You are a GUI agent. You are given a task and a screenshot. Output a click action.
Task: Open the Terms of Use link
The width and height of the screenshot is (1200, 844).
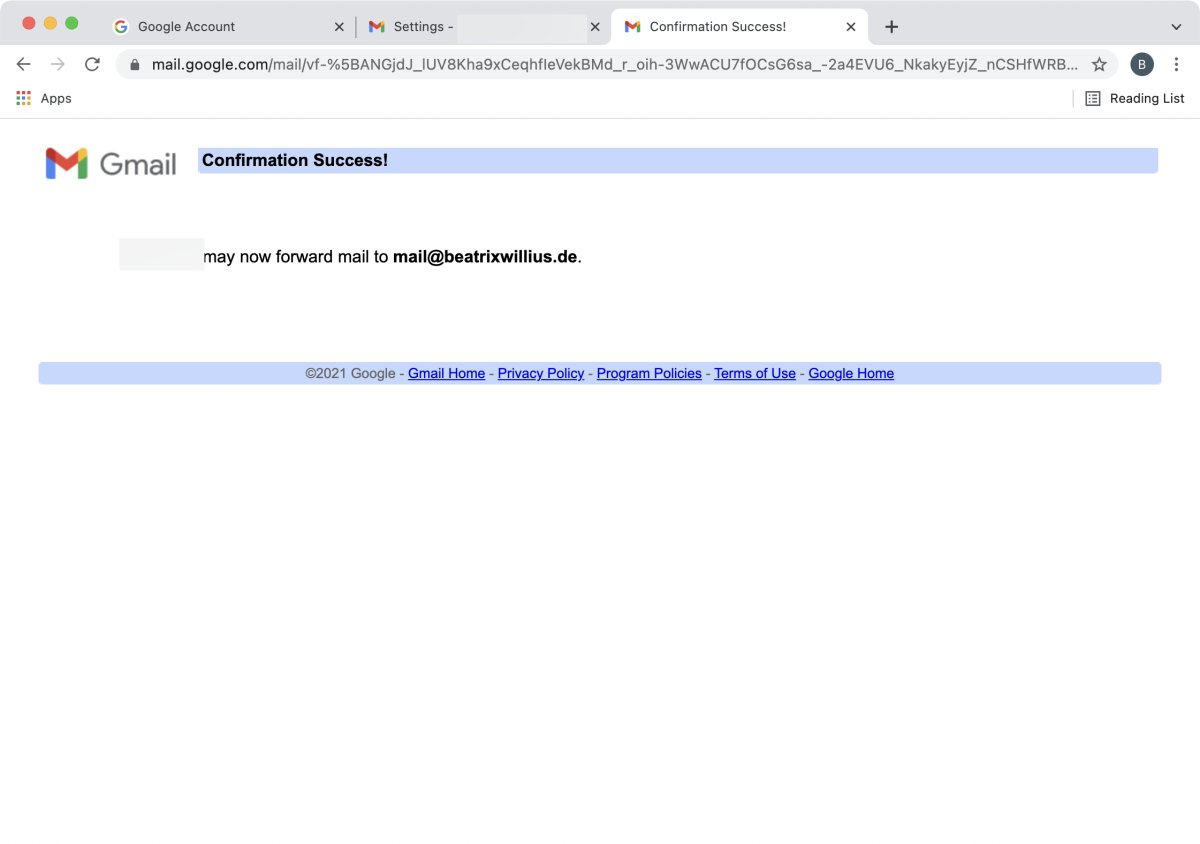coord(755,373)
